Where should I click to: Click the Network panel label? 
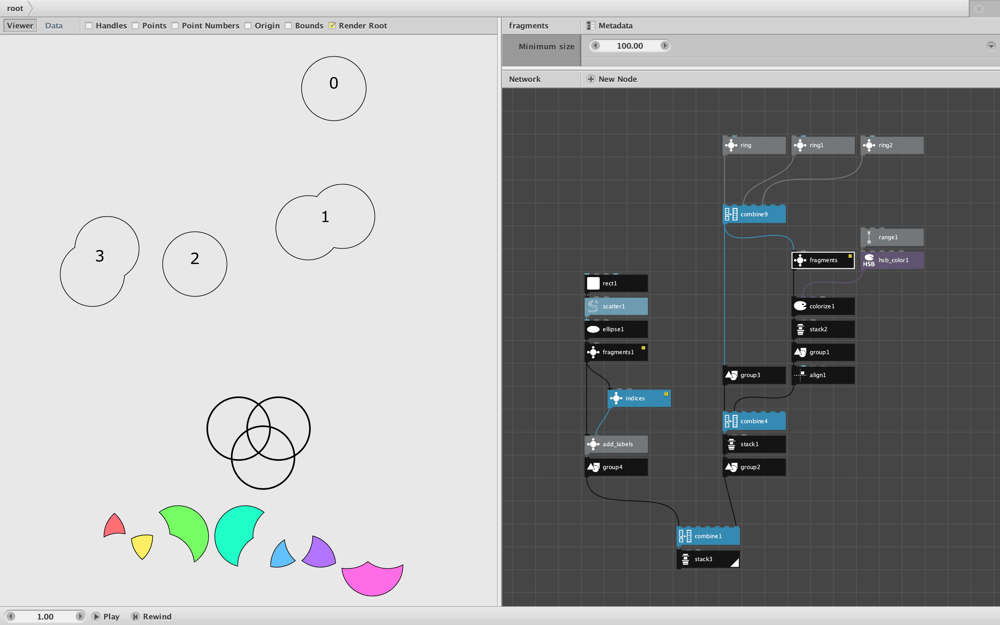pyautogui.click(x=524, y=79)
